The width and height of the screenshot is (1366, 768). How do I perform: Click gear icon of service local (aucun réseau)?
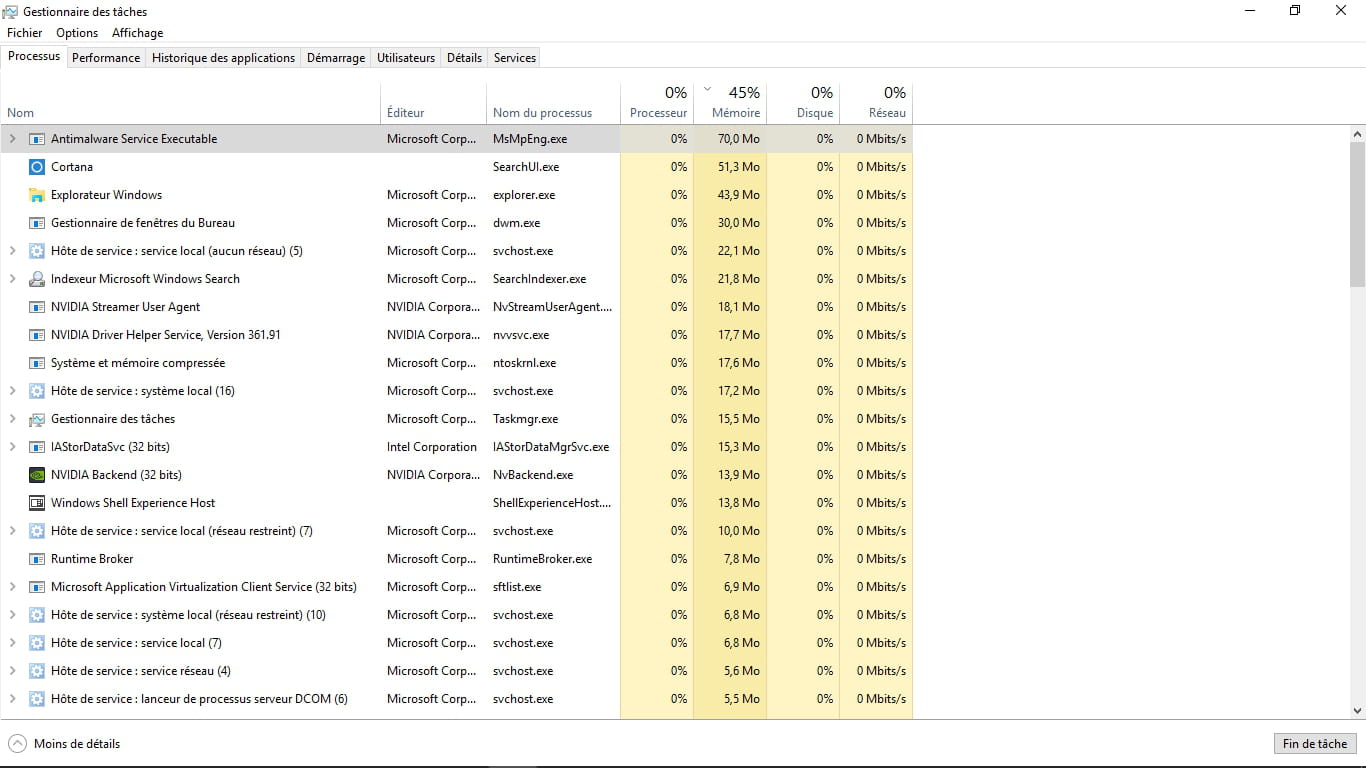point(37,251)
